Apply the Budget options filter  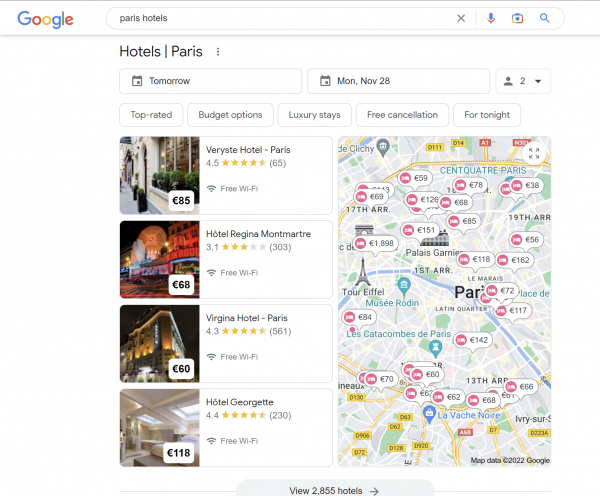230,115
